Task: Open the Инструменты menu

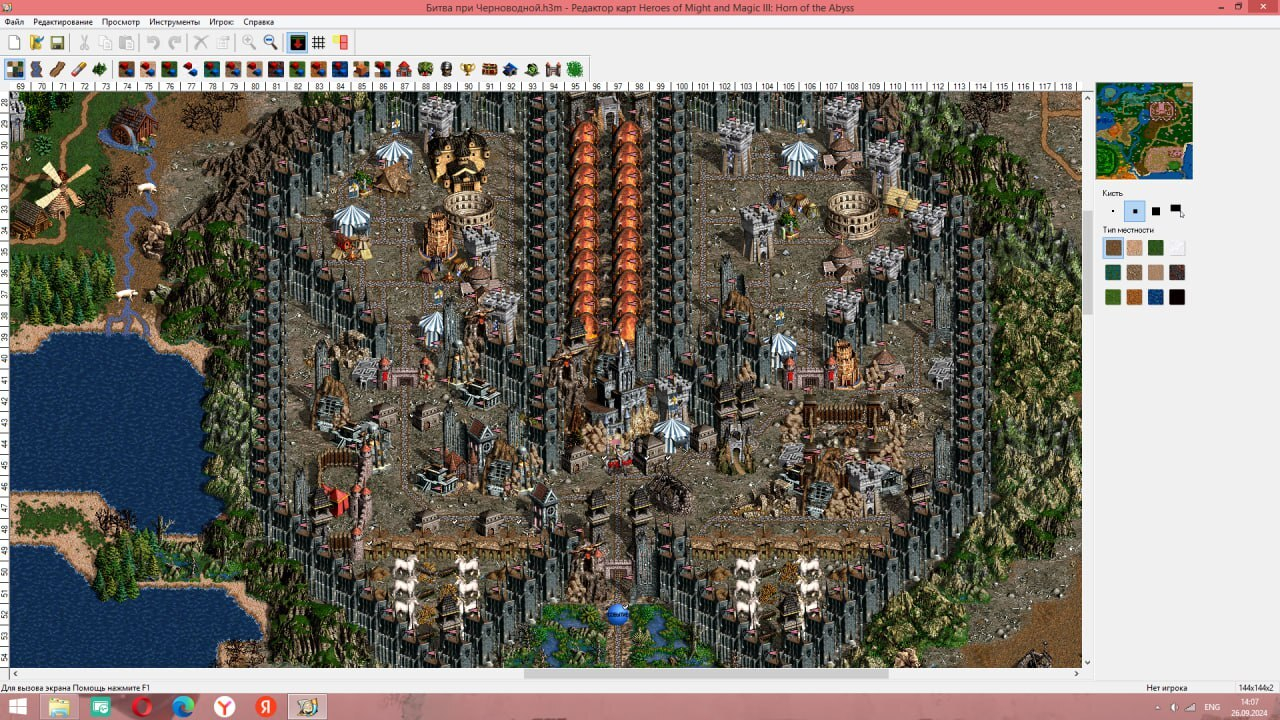Action: tap(175, 21)
